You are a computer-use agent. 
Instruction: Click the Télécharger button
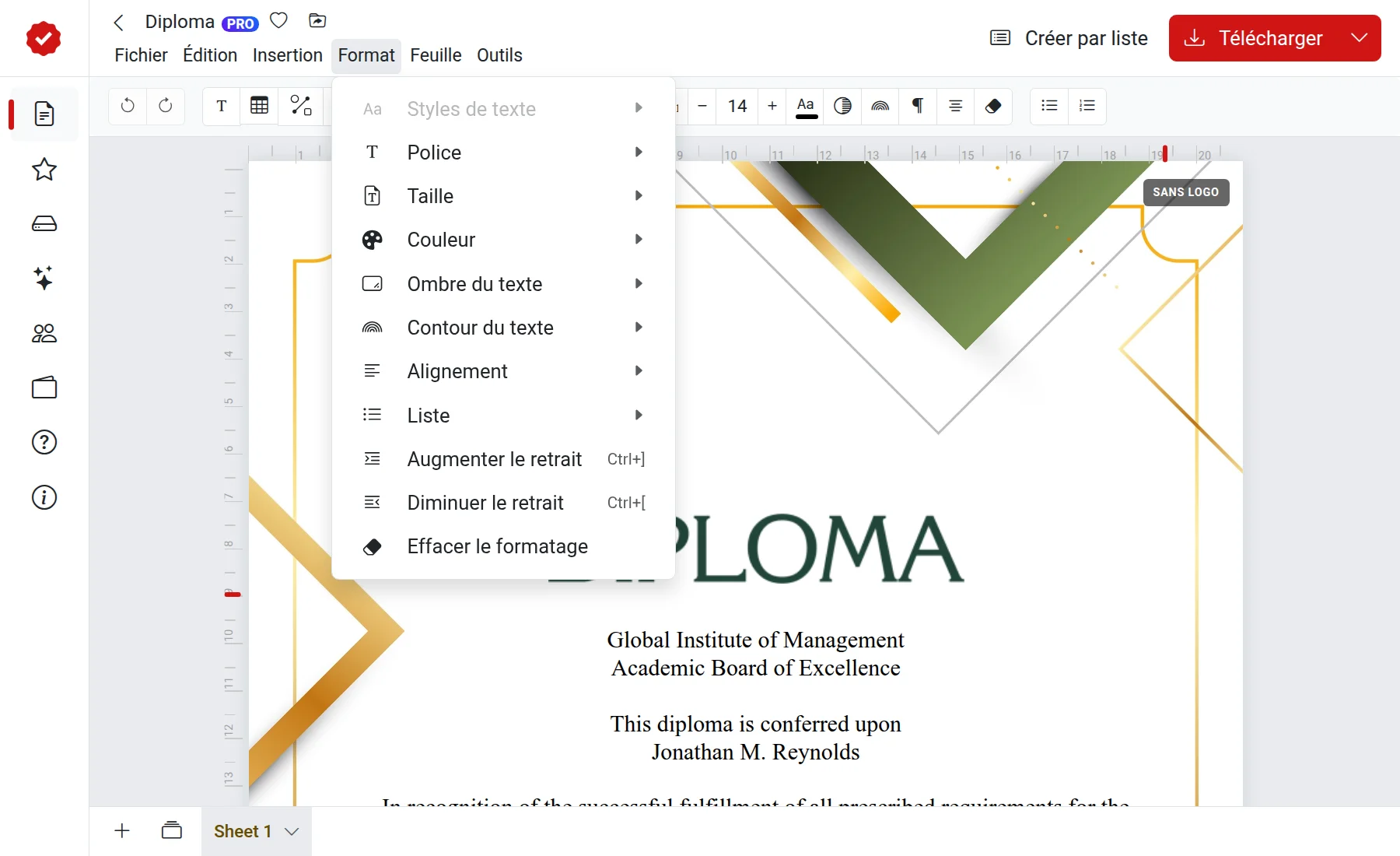coord(1253,38)
